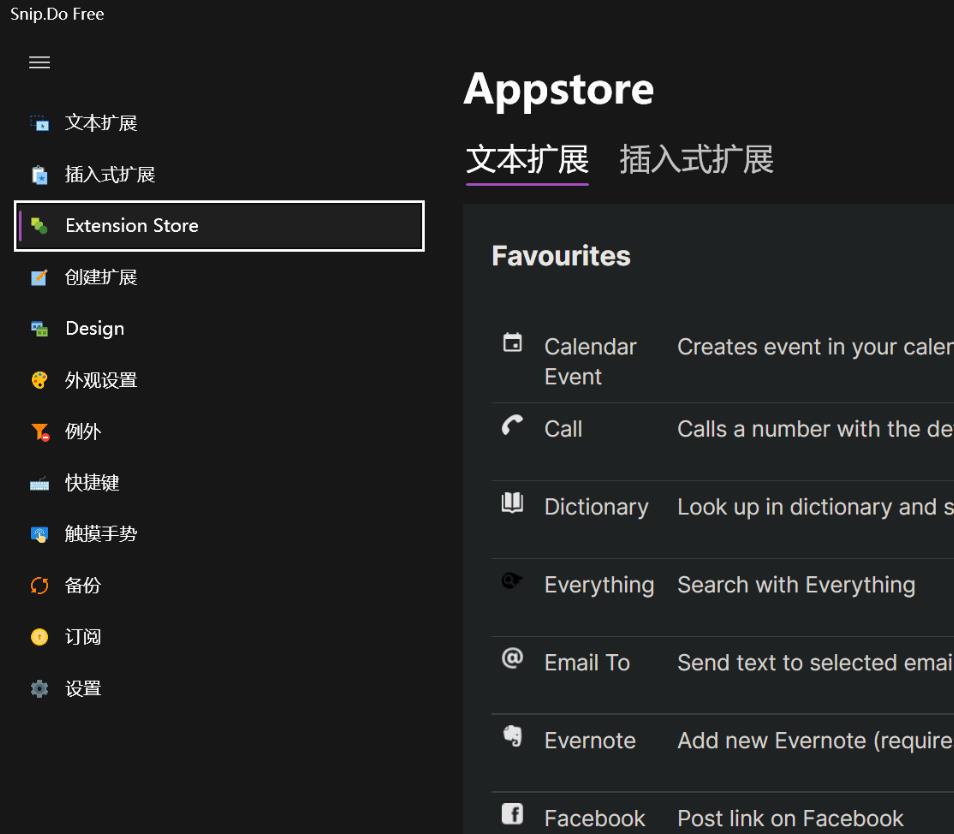Click the Evernote elephant icon
954x834 pixels.
(x=512, y=737)
